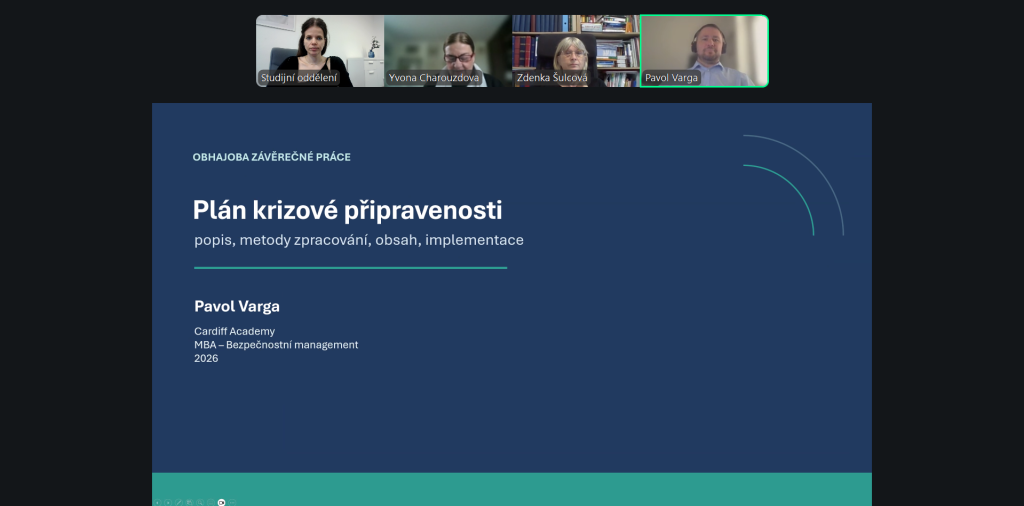Select Zdenka Šulcová video tile

coord(576,51)
